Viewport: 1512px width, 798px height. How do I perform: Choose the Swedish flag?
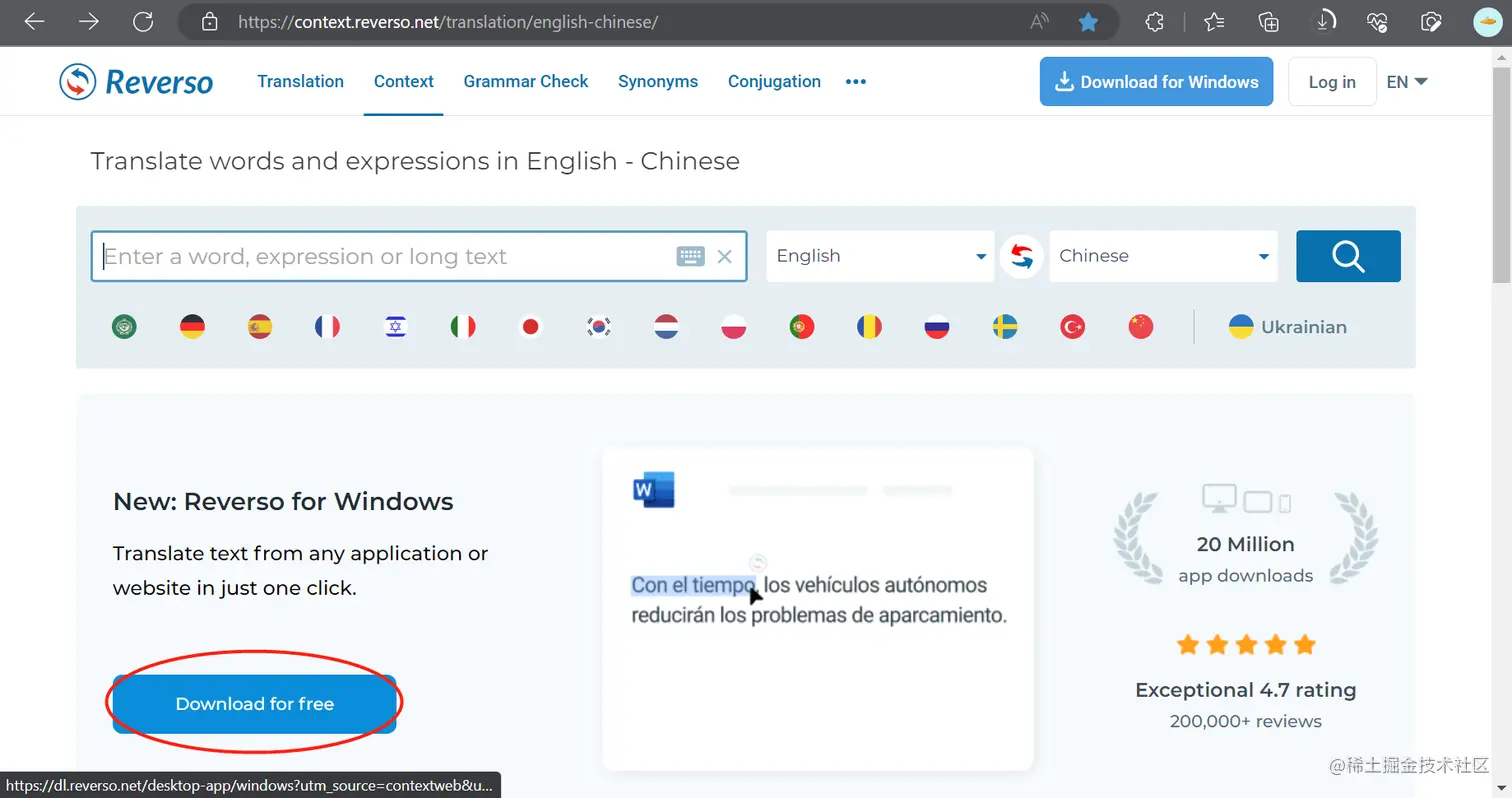point(1005,327)
